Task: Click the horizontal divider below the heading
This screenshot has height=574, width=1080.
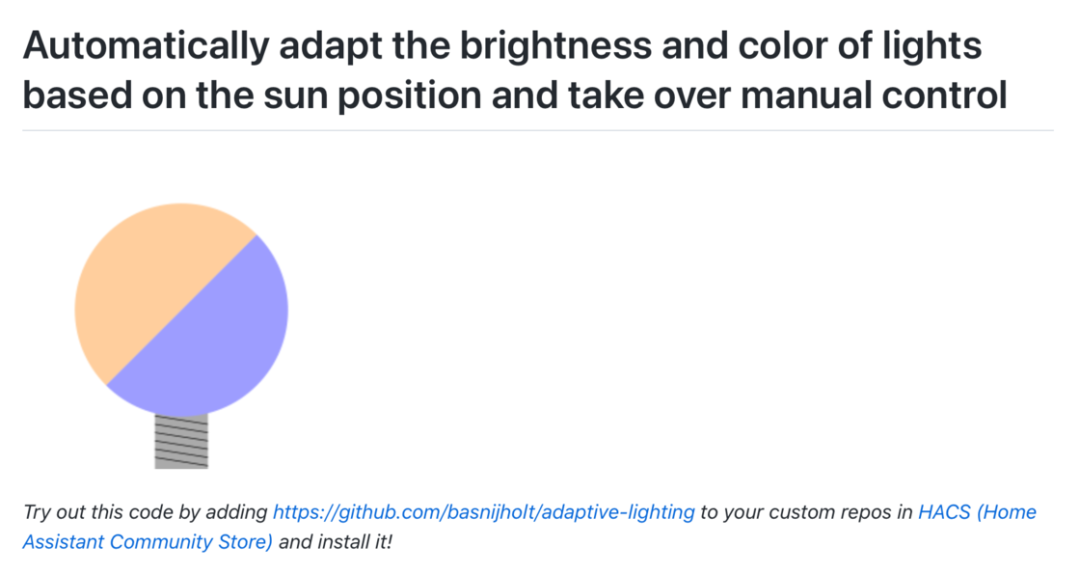Action: pyautogui.click(x=538, y=130)
